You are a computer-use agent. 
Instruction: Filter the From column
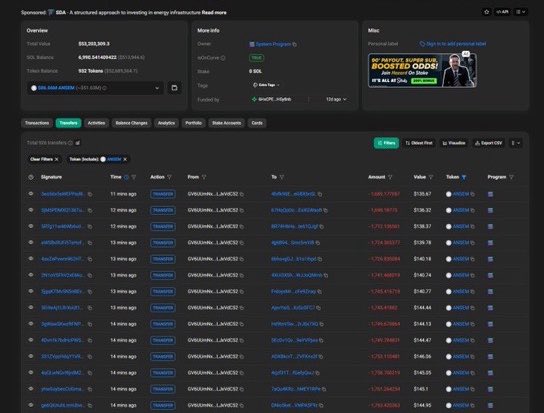pos(204,177)
